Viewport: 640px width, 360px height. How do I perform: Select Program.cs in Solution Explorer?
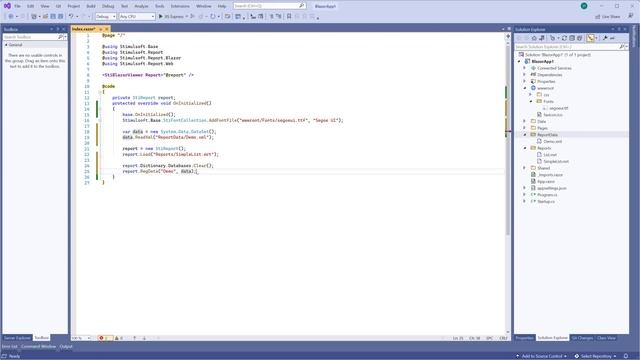pyautogui.click(x=546, y=195)
